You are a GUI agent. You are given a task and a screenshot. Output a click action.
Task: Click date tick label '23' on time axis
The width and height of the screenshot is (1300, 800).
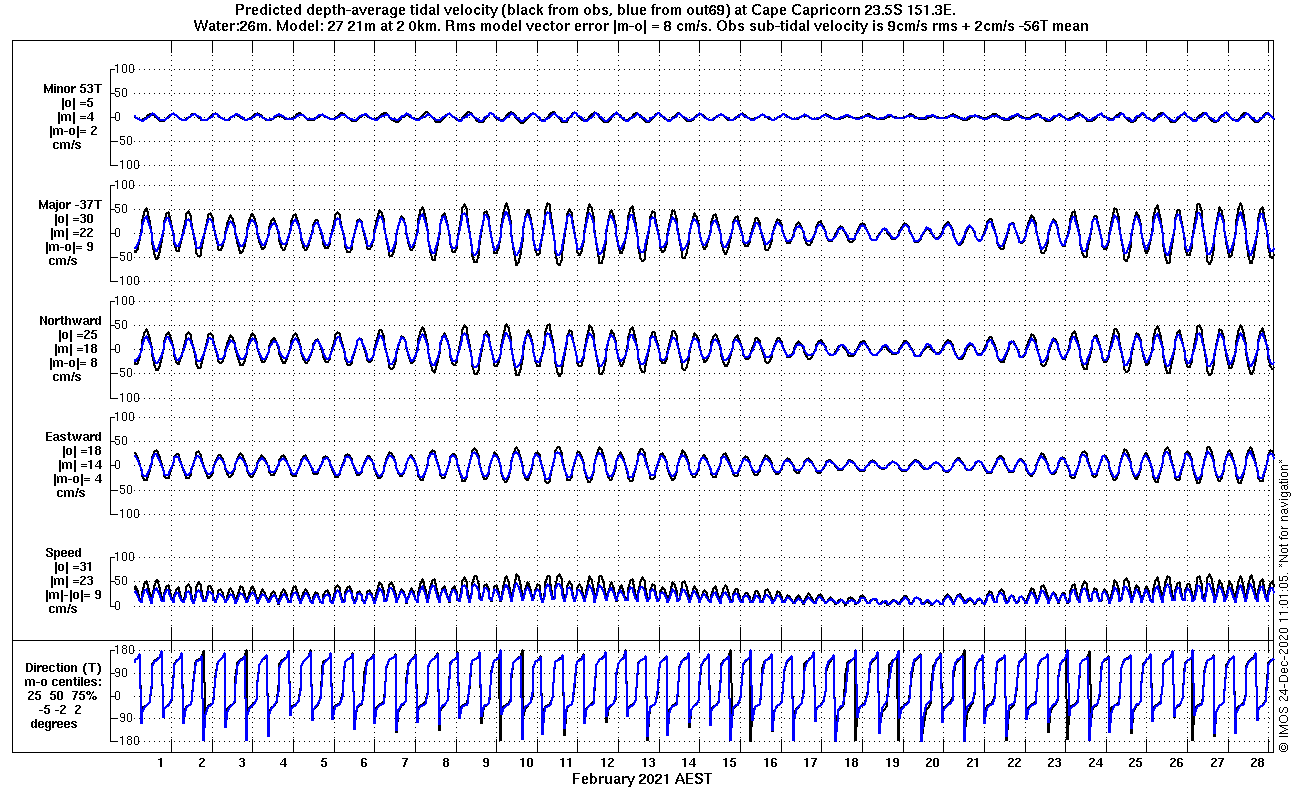tap(1054, 763)
